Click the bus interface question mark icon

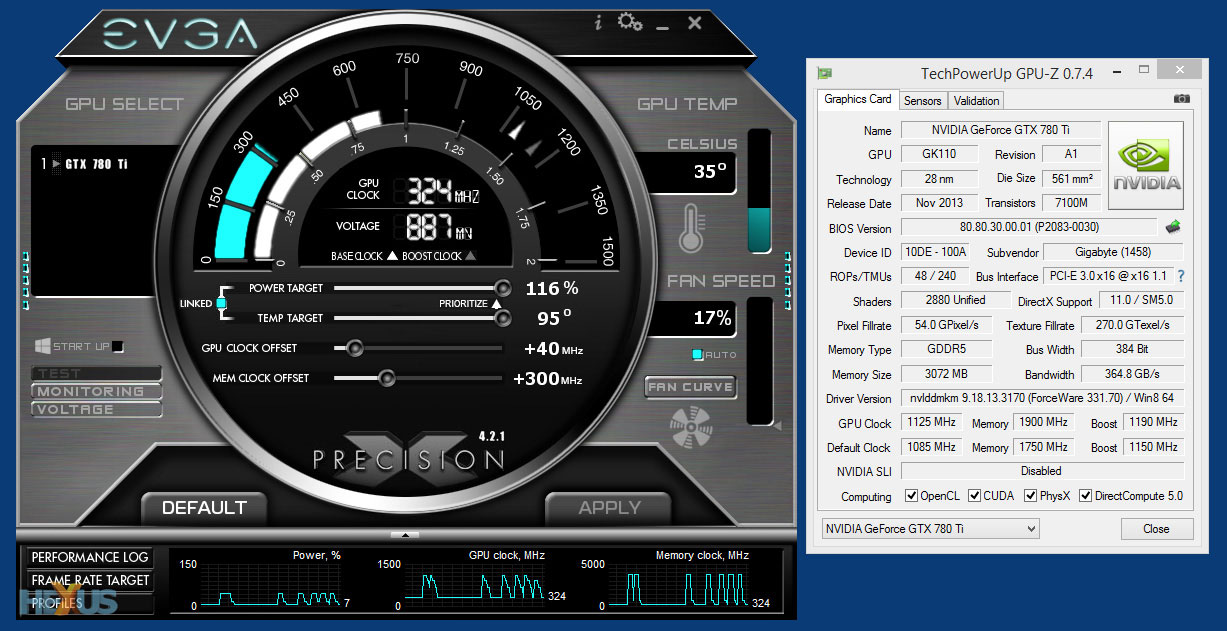click(1181, 276)
